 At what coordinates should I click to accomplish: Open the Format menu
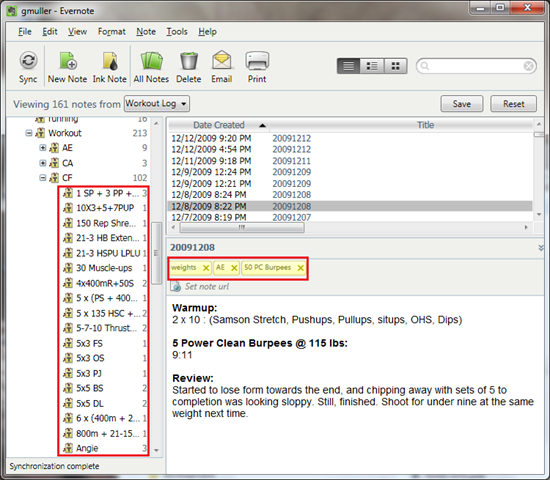pyautogui.click(x=112, y=32)
